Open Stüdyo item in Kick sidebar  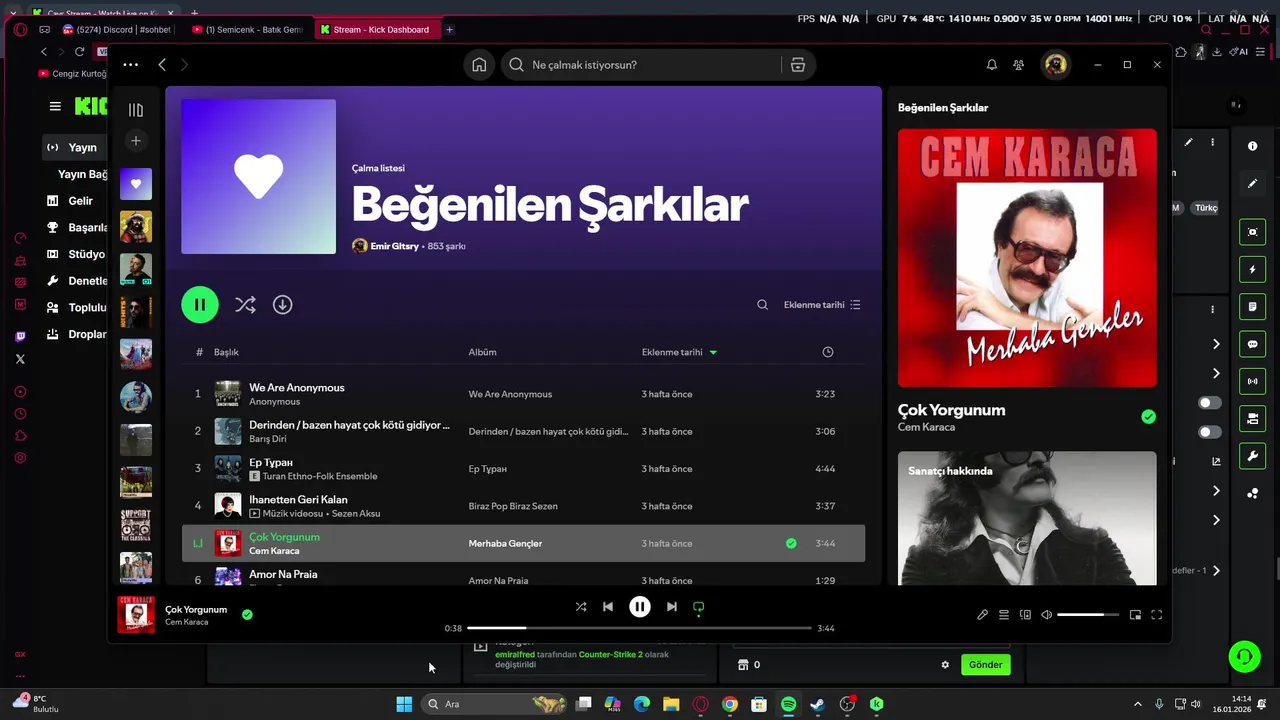point(75,254)
